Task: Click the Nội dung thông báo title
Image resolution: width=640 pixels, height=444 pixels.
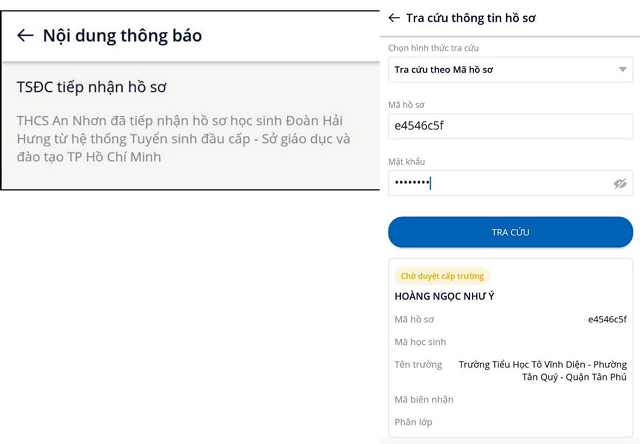Action: (x=122, y=36)
